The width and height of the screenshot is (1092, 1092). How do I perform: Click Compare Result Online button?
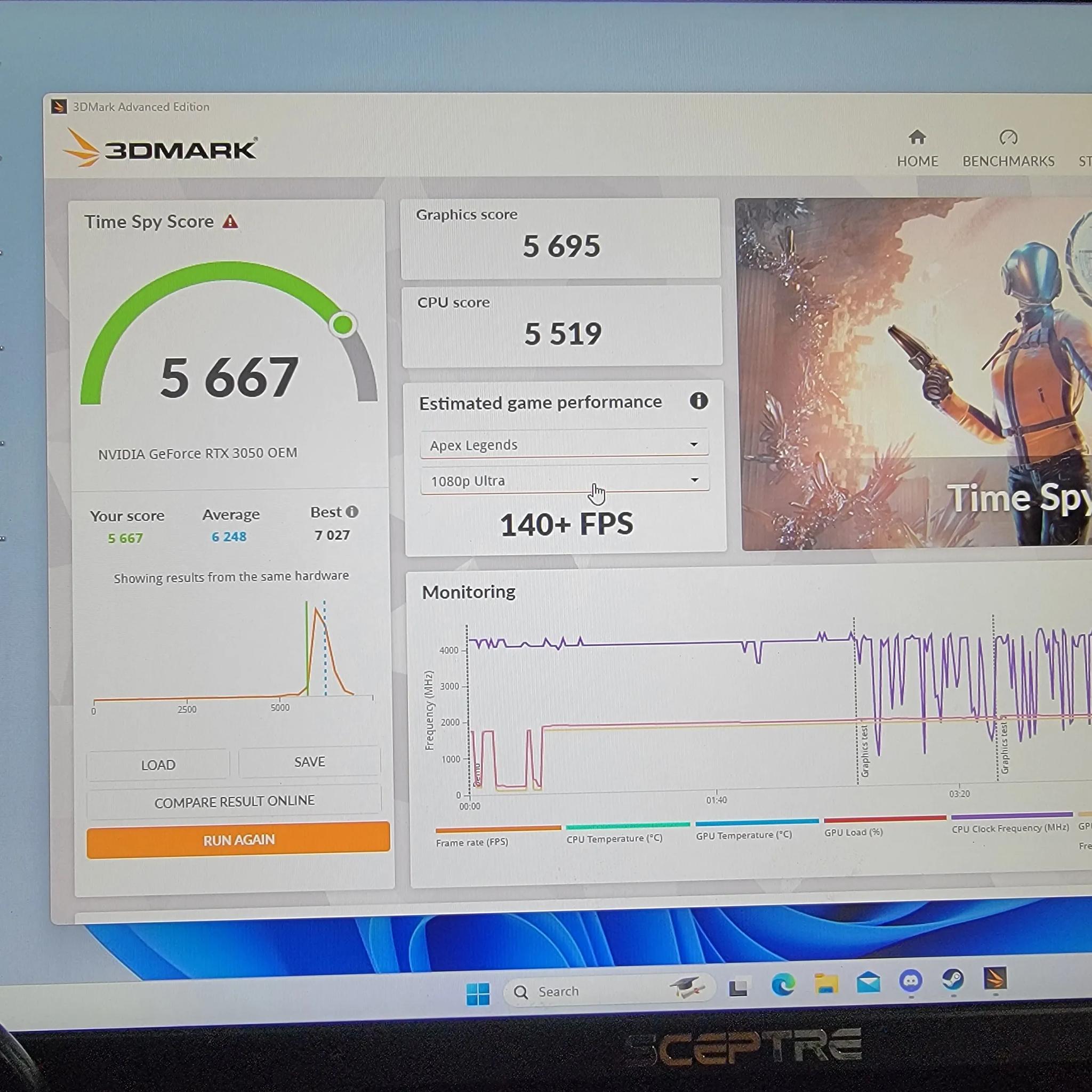(x=234, y=801)
